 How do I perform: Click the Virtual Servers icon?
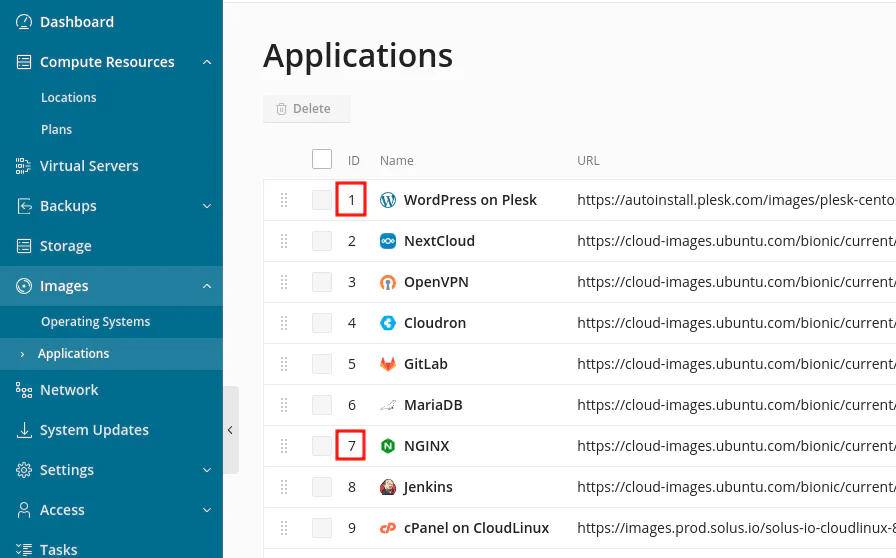23,166
